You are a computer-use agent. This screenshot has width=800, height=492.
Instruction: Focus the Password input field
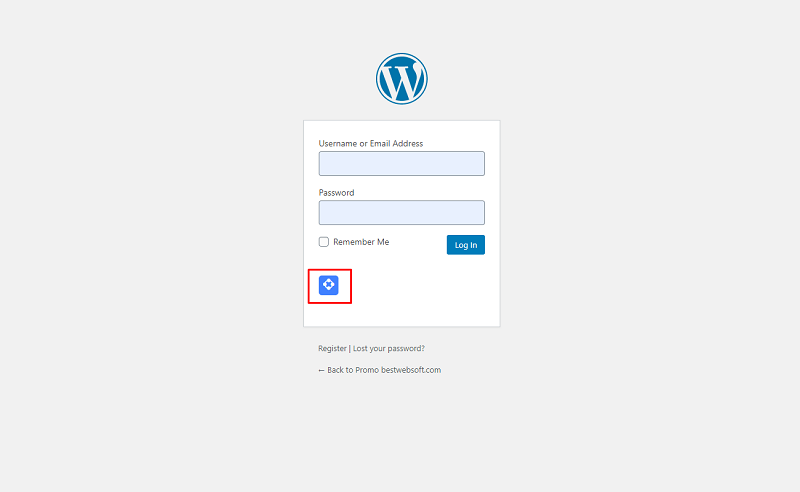pyautogui.click(x=402, y=212)
